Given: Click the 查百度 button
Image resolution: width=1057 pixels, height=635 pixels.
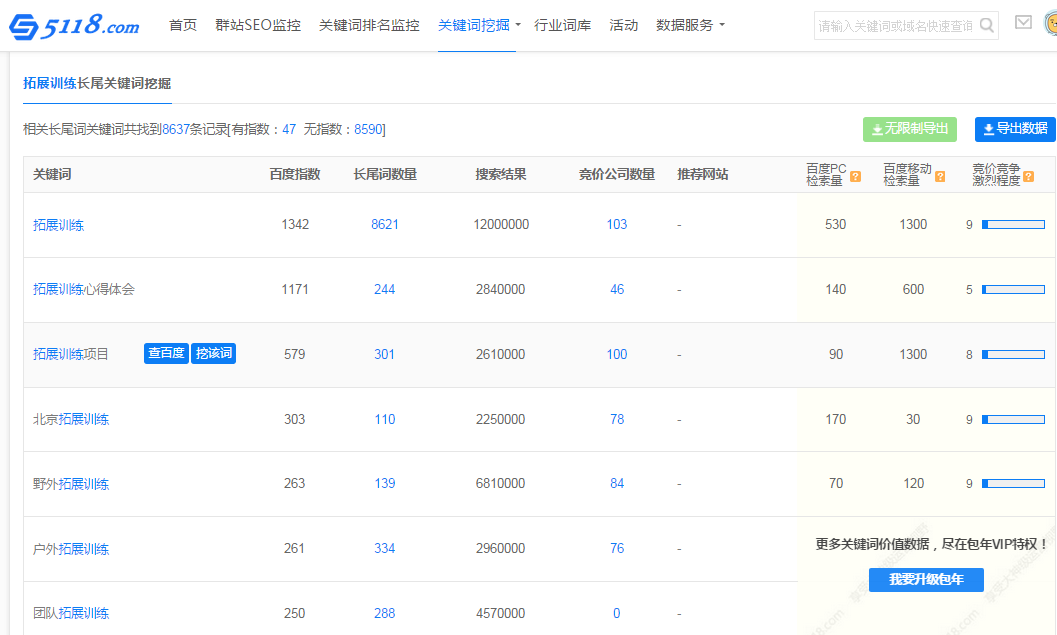Looking at the screenshot, I should pos(166,354).
